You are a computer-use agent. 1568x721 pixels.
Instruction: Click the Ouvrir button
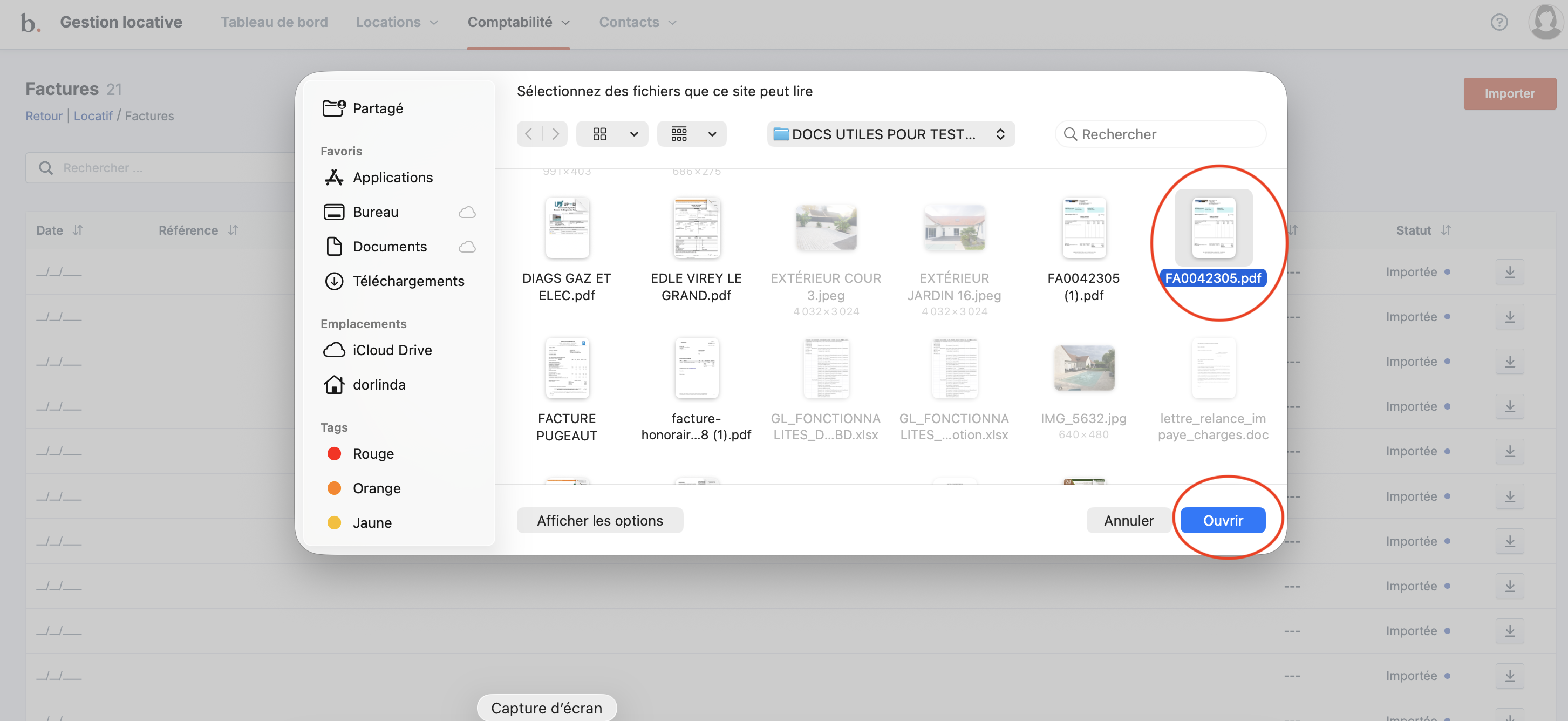pyautogui.click(x=1222, y=521)
